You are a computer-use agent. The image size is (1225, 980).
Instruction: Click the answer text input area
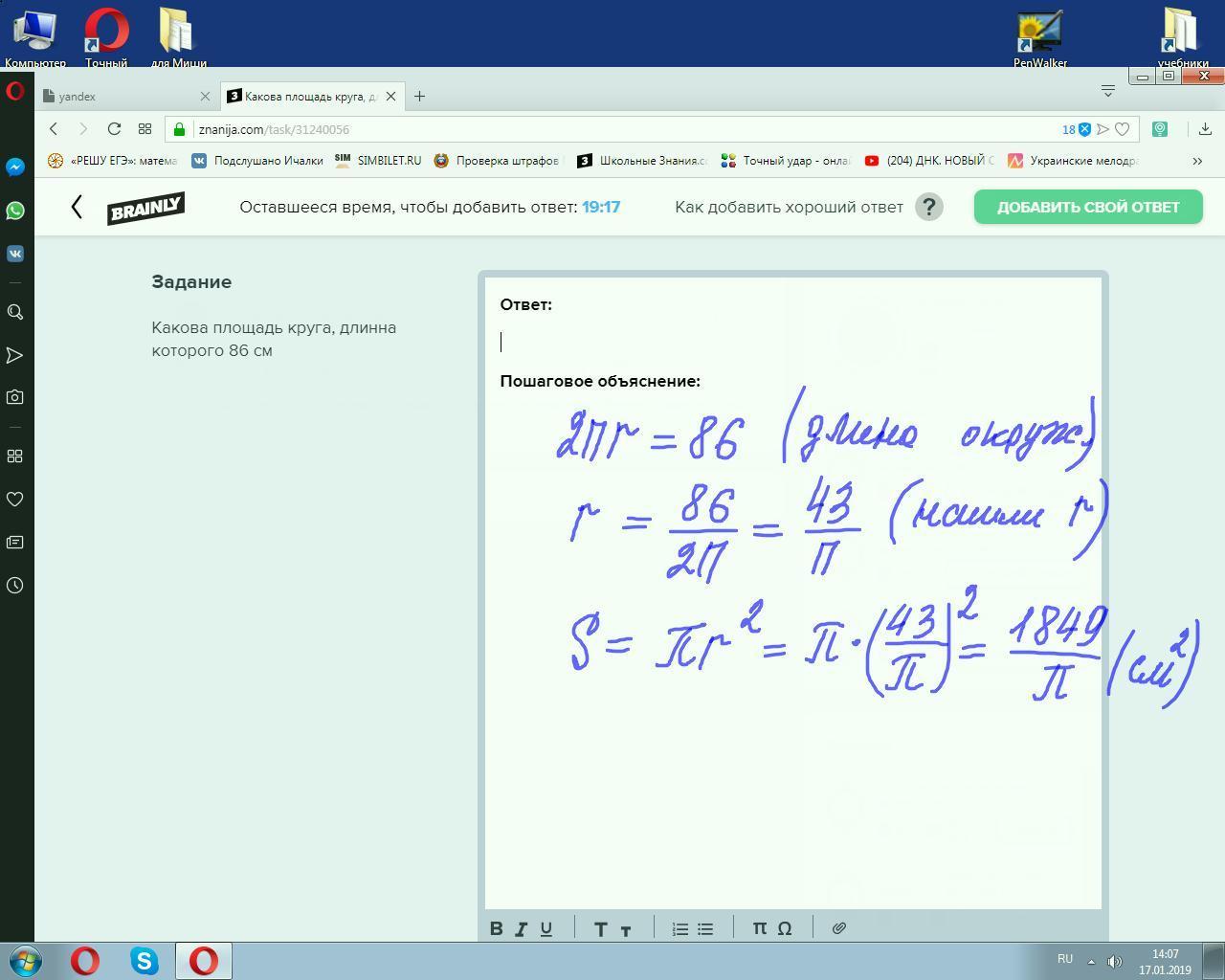(792, 342)
